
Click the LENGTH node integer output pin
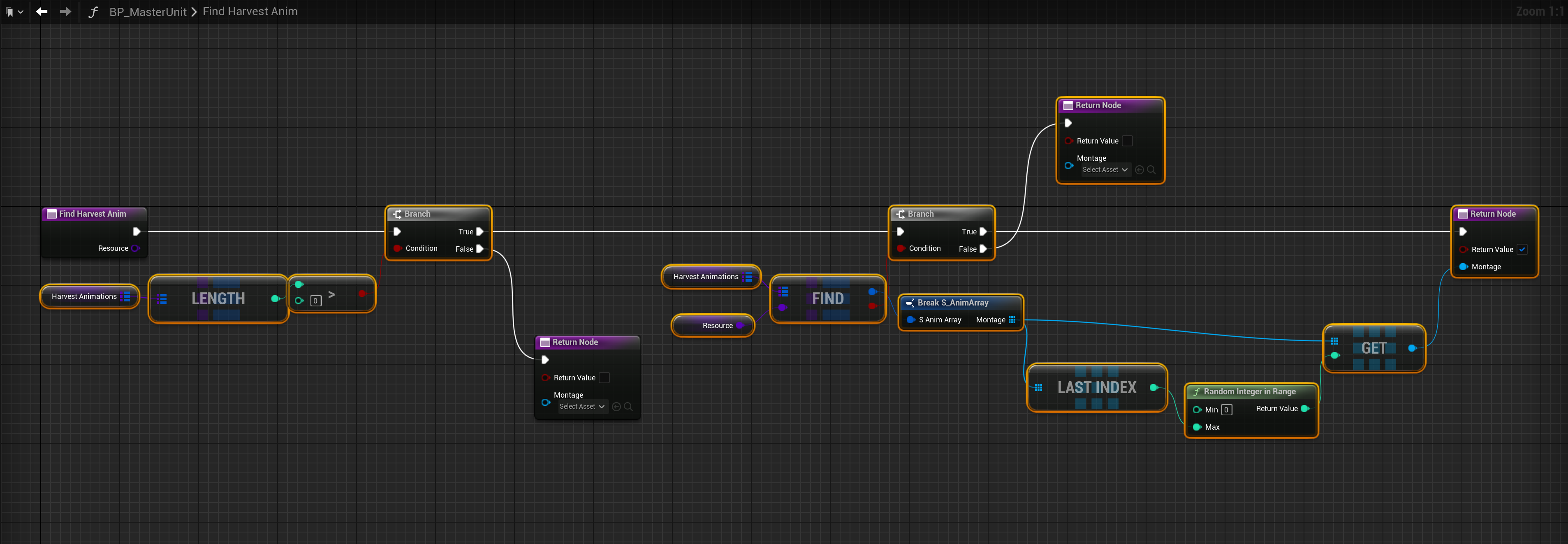(275, 299)
